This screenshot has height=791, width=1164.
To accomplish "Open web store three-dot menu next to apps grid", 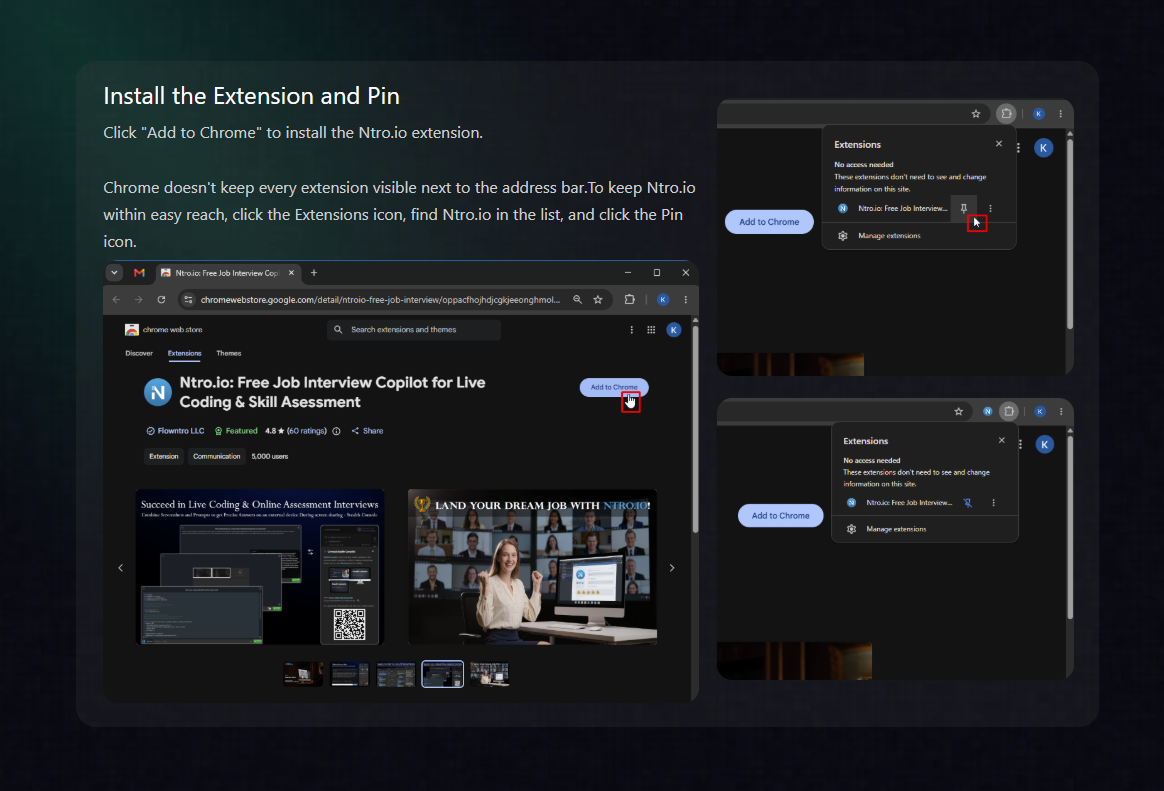I will [632, 329].
